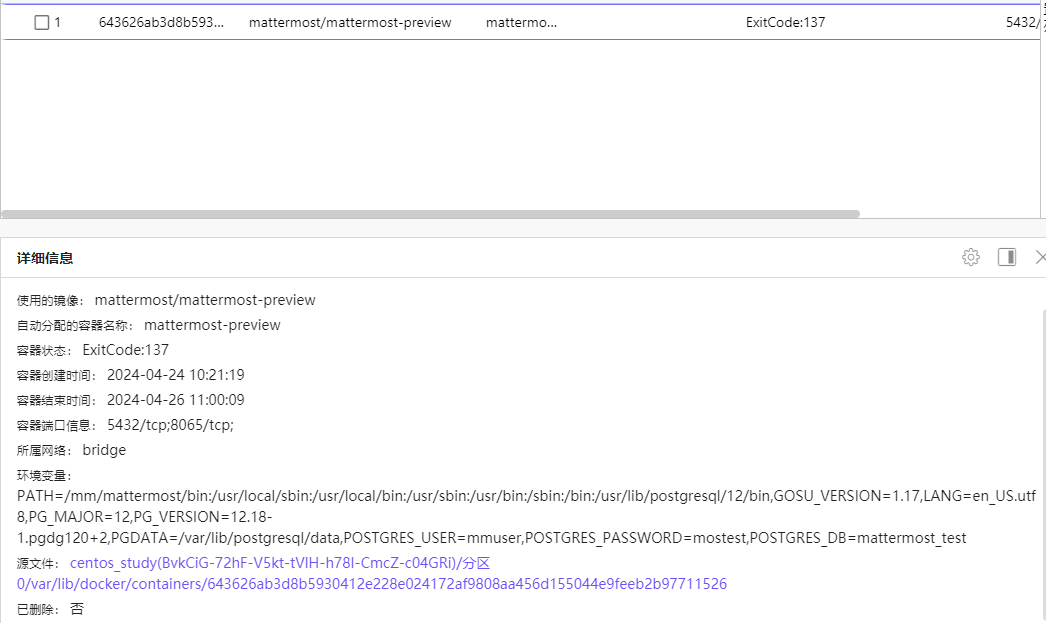Click the 5432 port cell in the table row
The height and width of the screenshot is (623, 1046).
[x=1024, y=22]
